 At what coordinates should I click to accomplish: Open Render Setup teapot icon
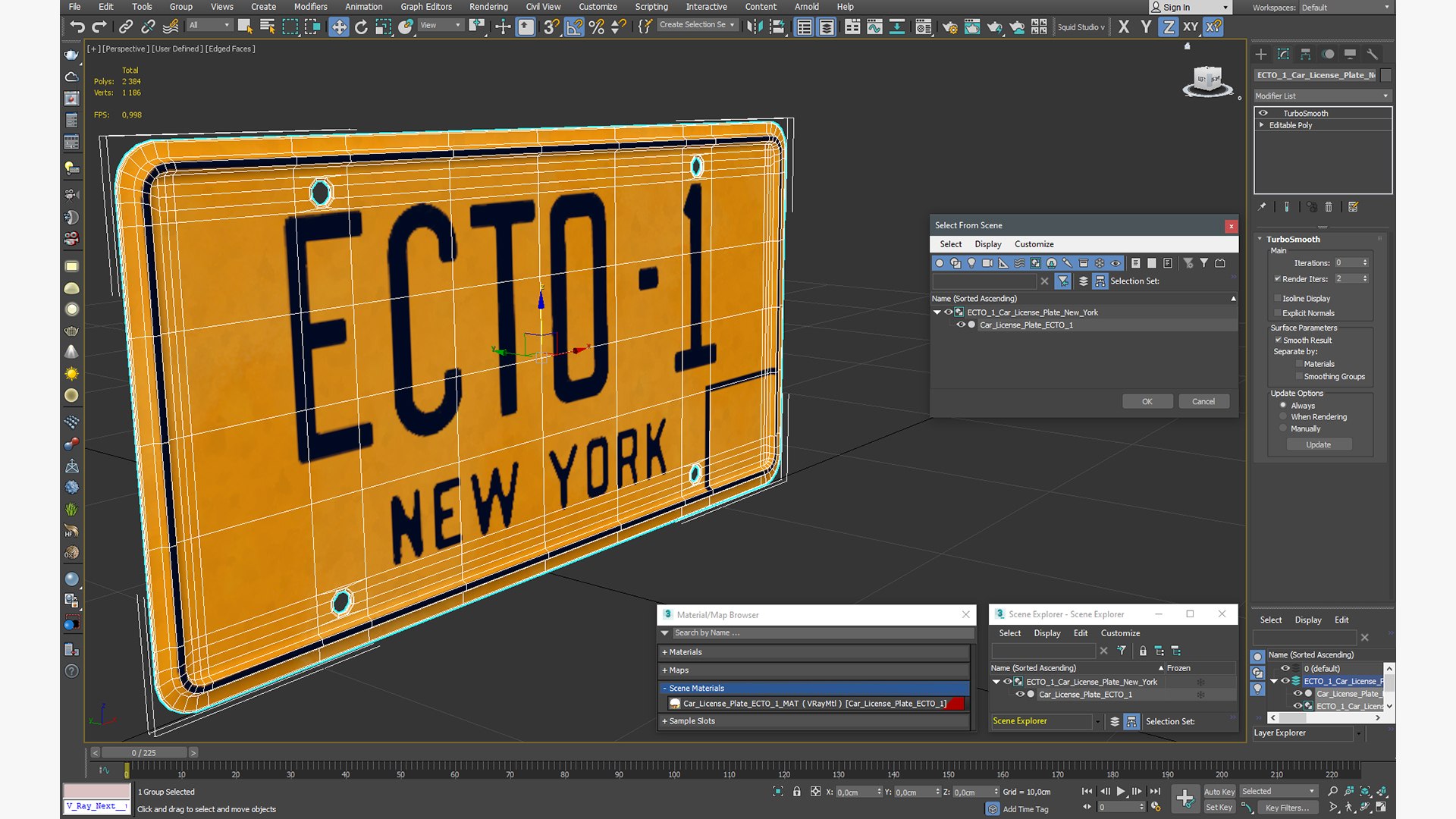(x=949, y=27)
